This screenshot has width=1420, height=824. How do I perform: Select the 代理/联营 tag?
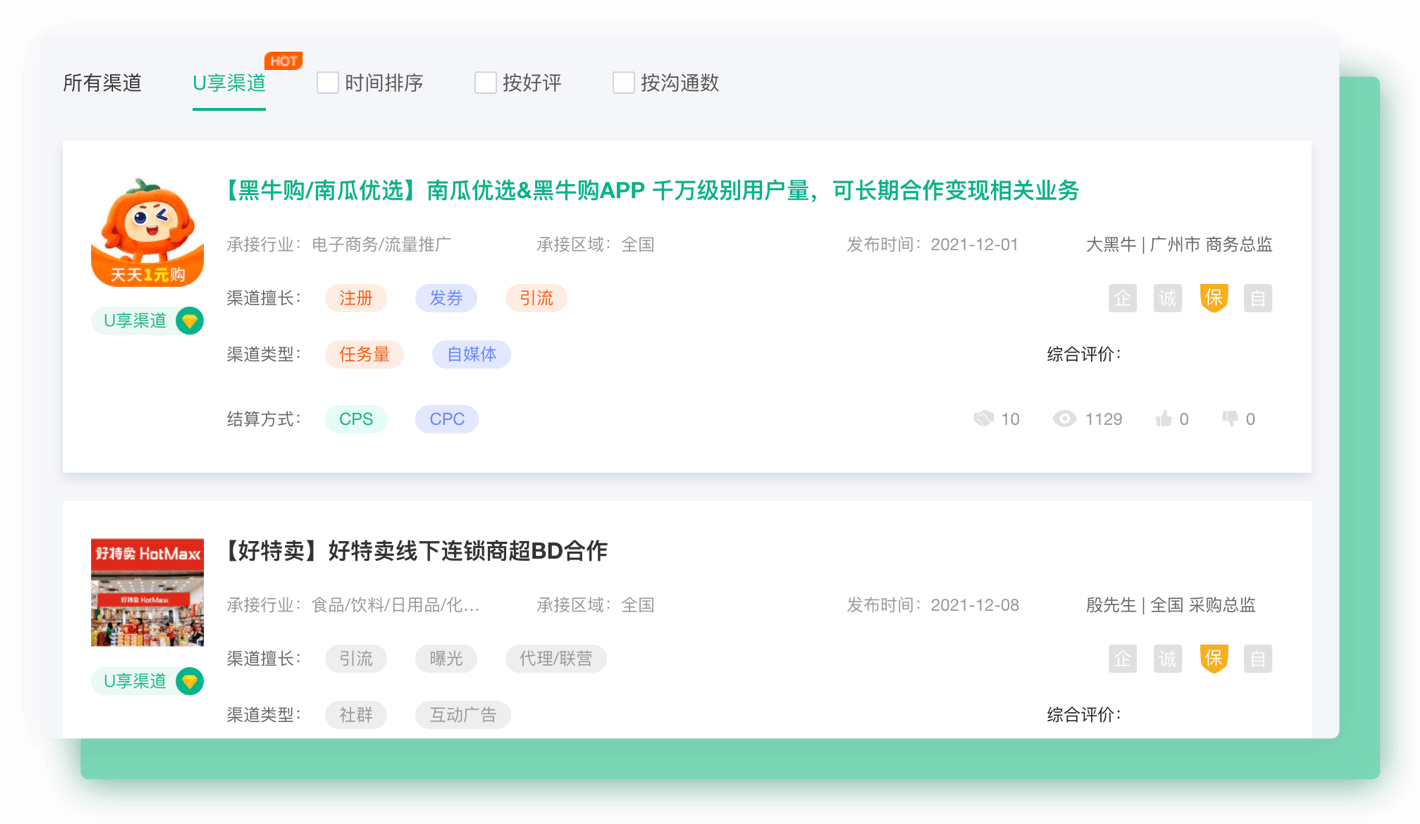coord(556,659)
